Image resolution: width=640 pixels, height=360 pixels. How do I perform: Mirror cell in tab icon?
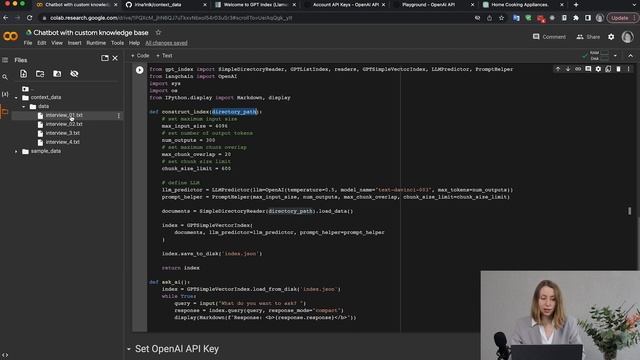click(x=608, y=69)
